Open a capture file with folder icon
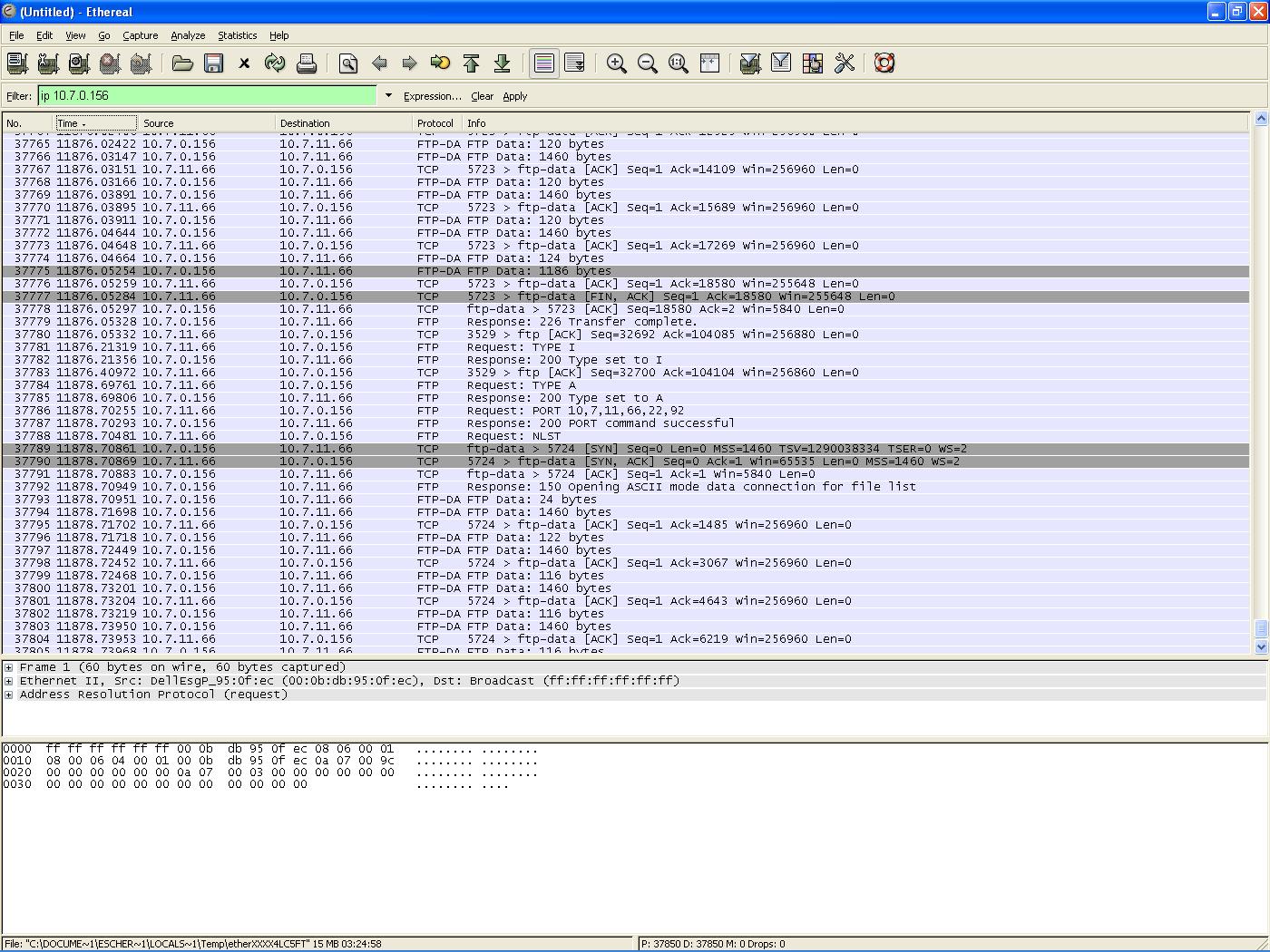Image resolution: width=1270 pixels, height=952 pixels. click(x=182, y=63)
